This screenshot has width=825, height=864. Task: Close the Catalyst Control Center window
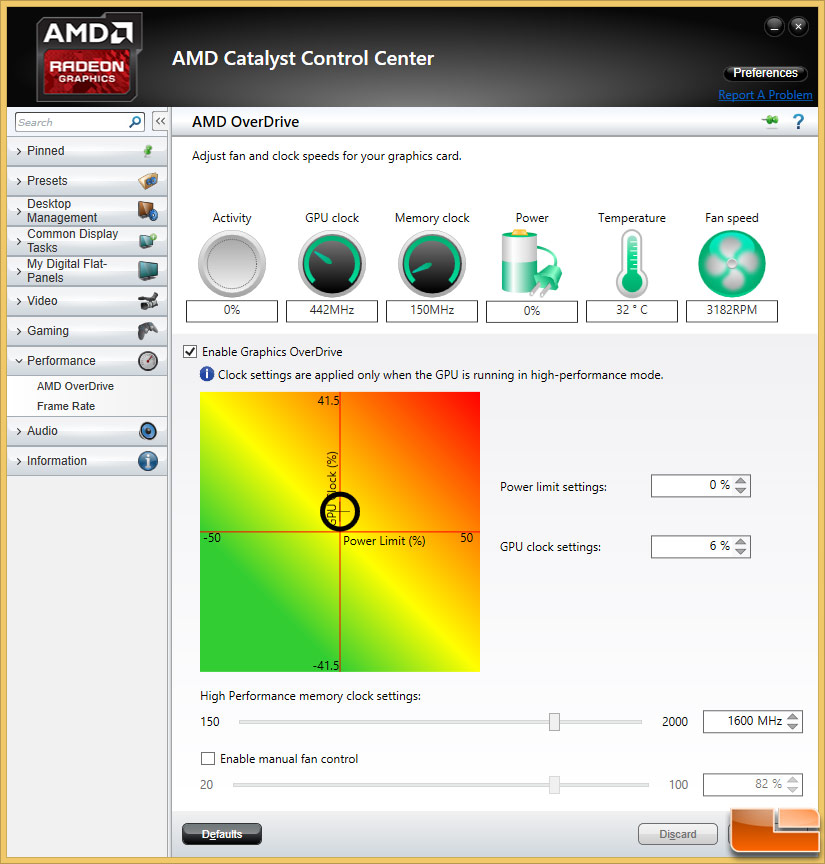click(798, 26)
